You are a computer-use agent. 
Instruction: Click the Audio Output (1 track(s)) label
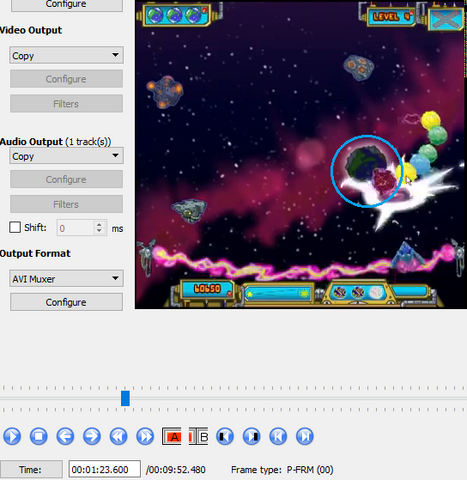[55, 142]
